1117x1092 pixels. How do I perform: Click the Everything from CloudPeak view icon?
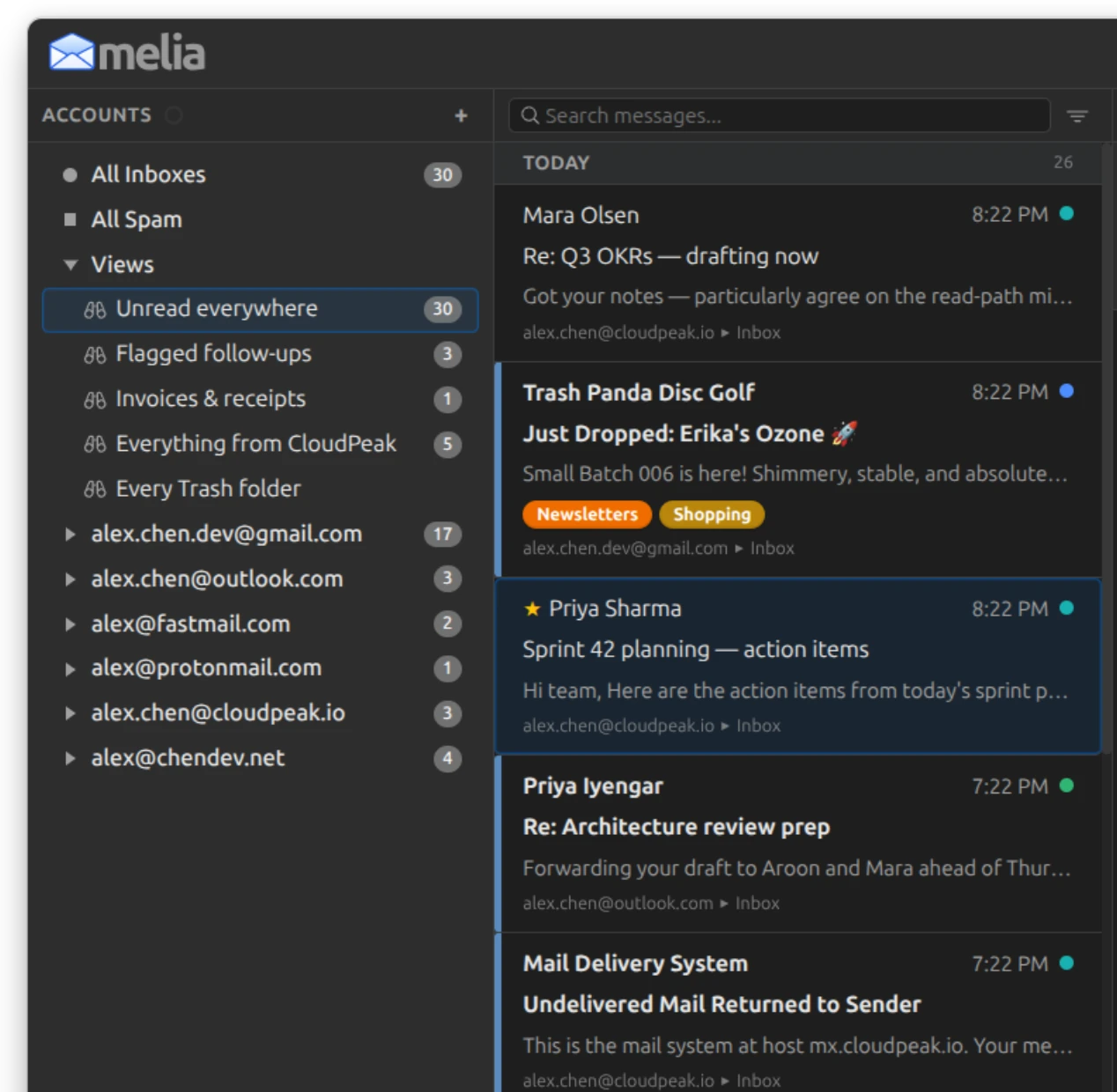(95, 444)
